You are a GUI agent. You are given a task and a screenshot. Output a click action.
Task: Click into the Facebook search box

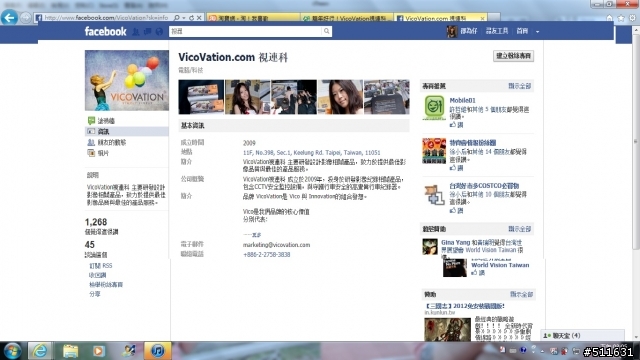coord(245,31)
